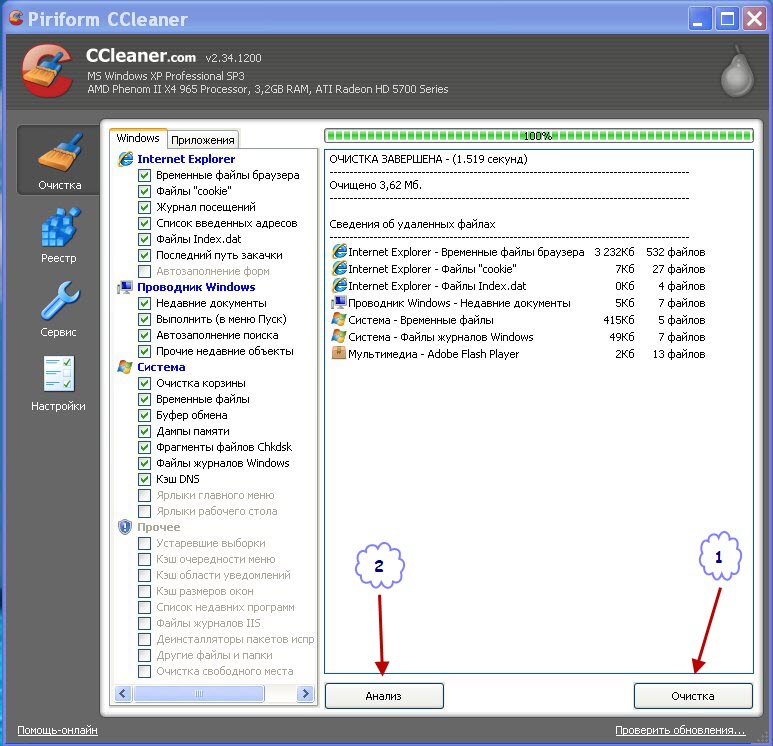The height and width of the screenshot is (746, 773).
Task: Open the Настройки options section
Action: (59, 384)
